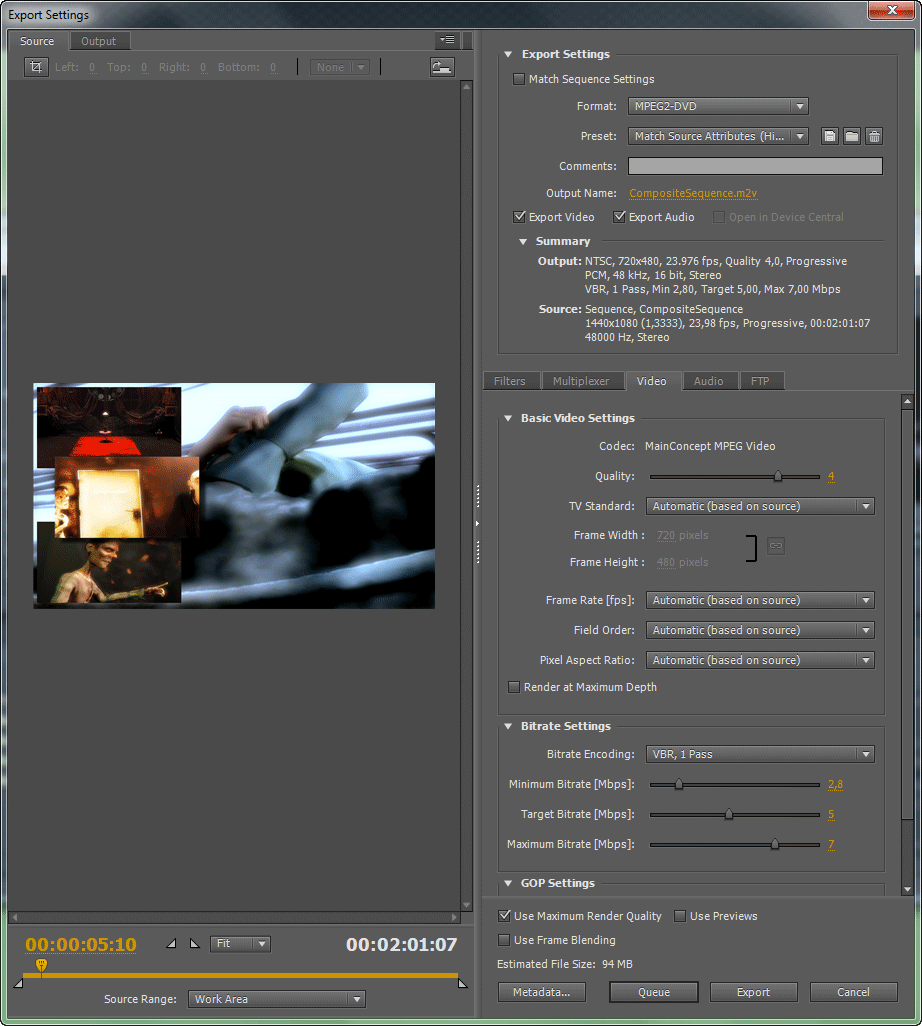922x1026 pixels.
Task: Open the Format dropdown showing MPEG2-DVD
Action: click(x=718, y=106)
